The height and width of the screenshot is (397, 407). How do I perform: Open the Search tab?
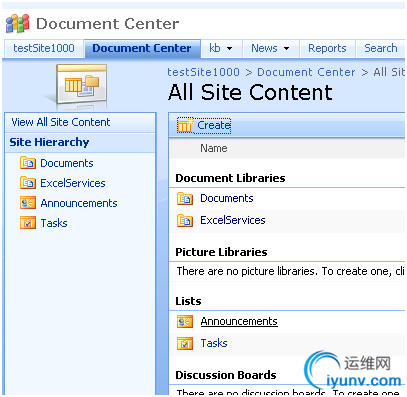380,48
